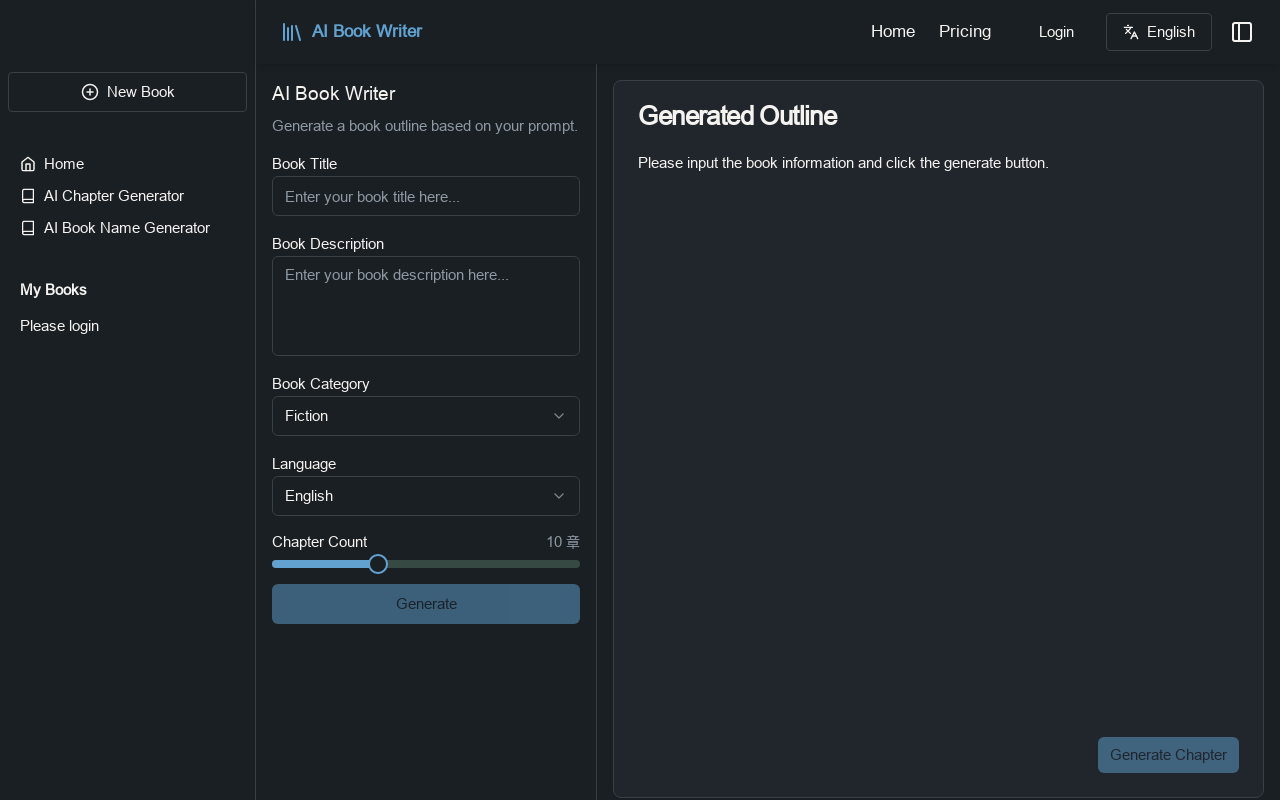Click the New Book button
Image resolution: width=1280 pixels, height=800 pixels.
(127, 92)
